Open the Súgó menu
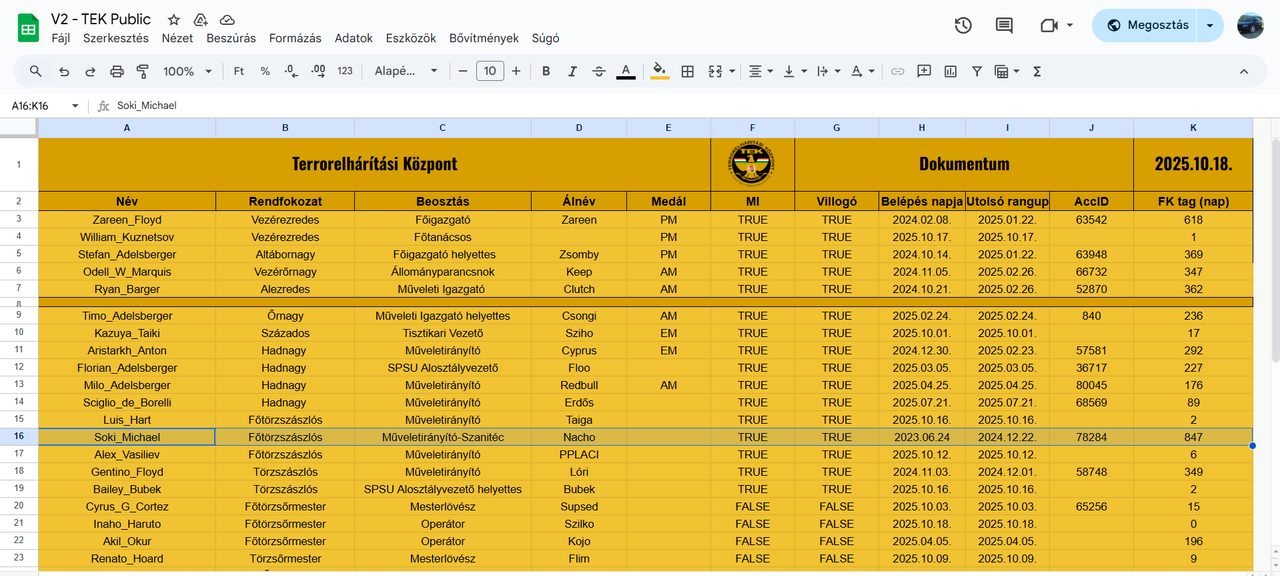The height and width of the screenshot is (576, 1280). 546,38
